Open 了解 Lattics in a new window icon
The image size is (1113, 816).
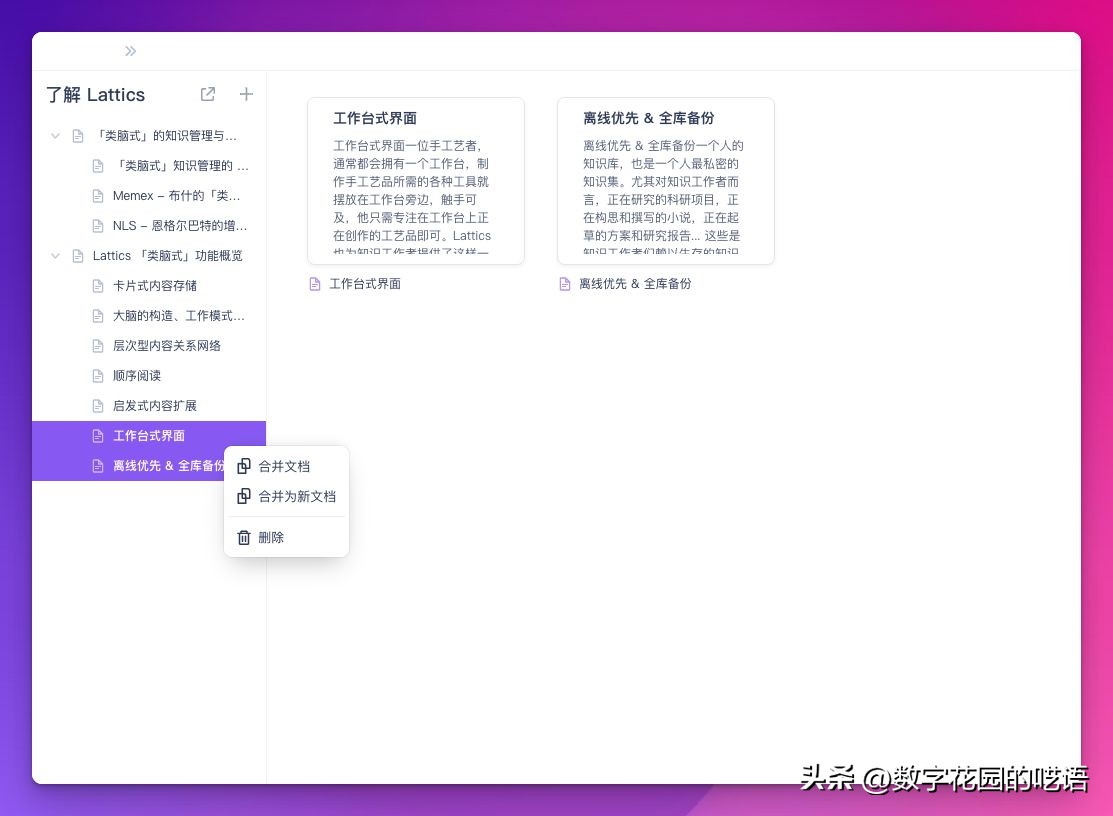[208, 94]
